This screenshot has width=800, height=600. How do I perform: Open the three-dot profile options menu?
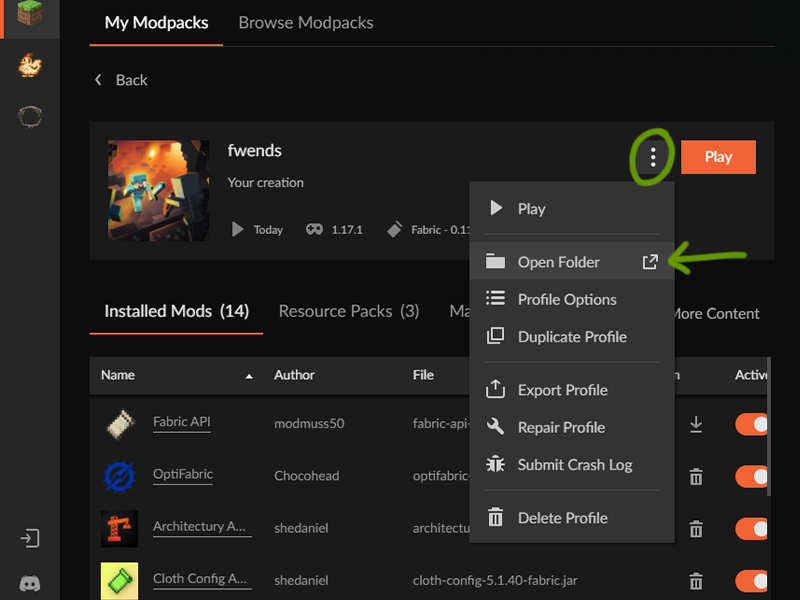(x=653, y=157)
